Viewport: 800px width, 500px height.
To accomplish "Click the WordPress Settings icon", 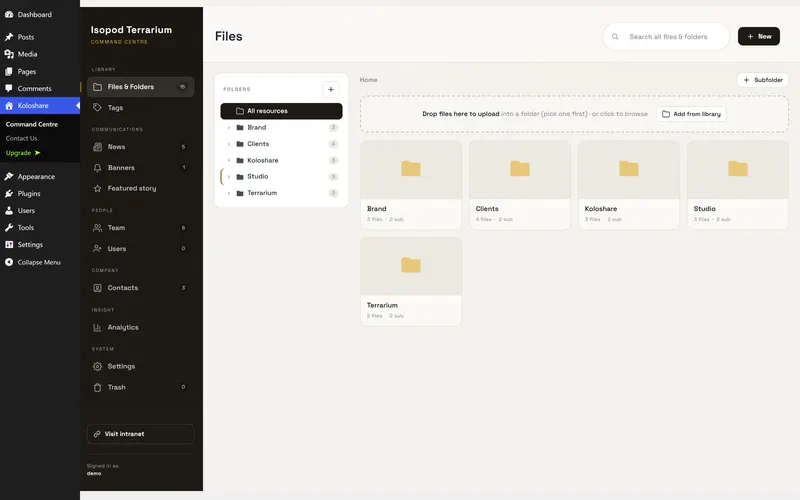I will (9, 244).
